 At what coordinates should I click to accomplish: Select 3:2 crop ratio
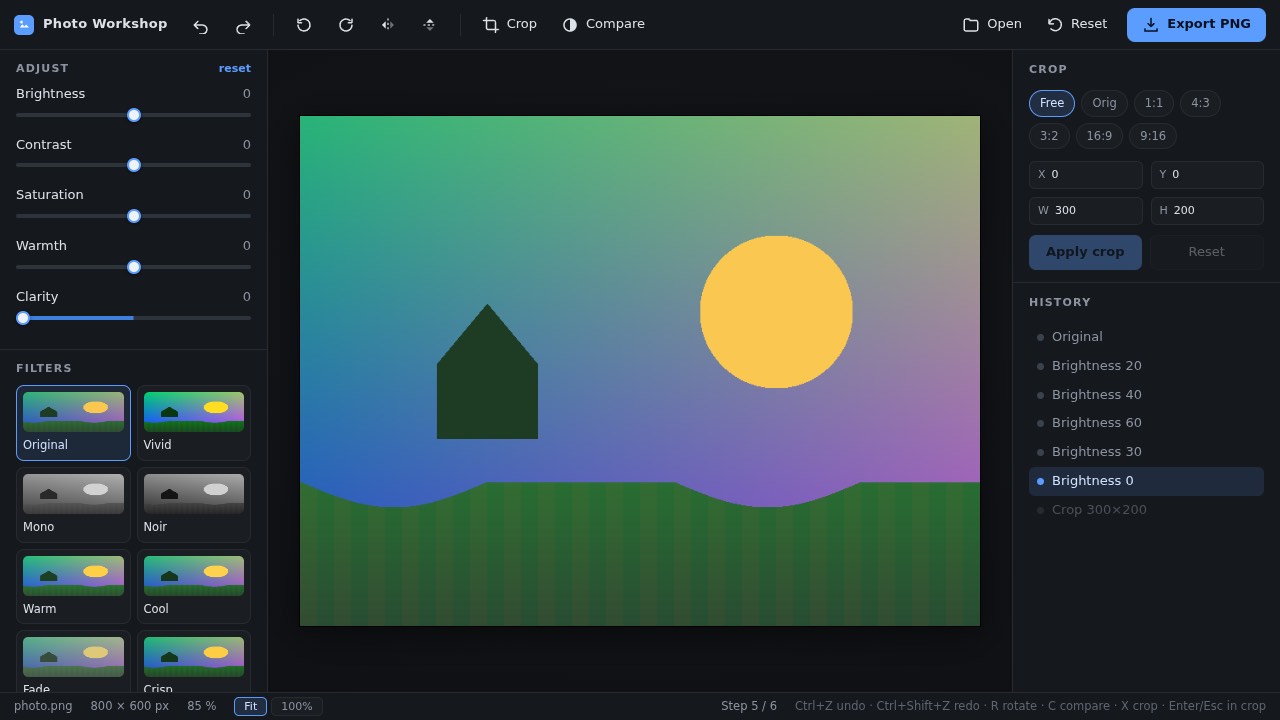coord(1049,136)
